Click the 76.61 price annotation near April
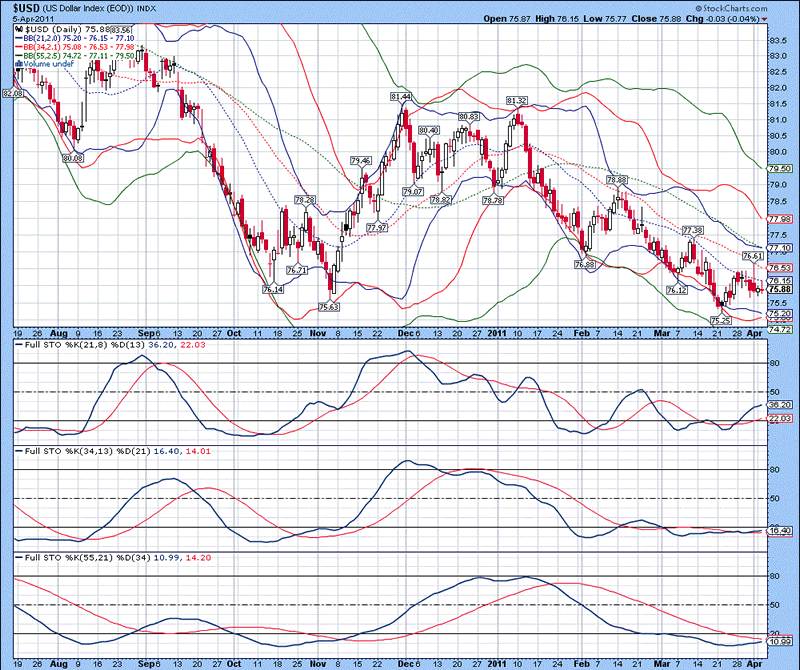This screenshot has height=670, width=800. 752,256
